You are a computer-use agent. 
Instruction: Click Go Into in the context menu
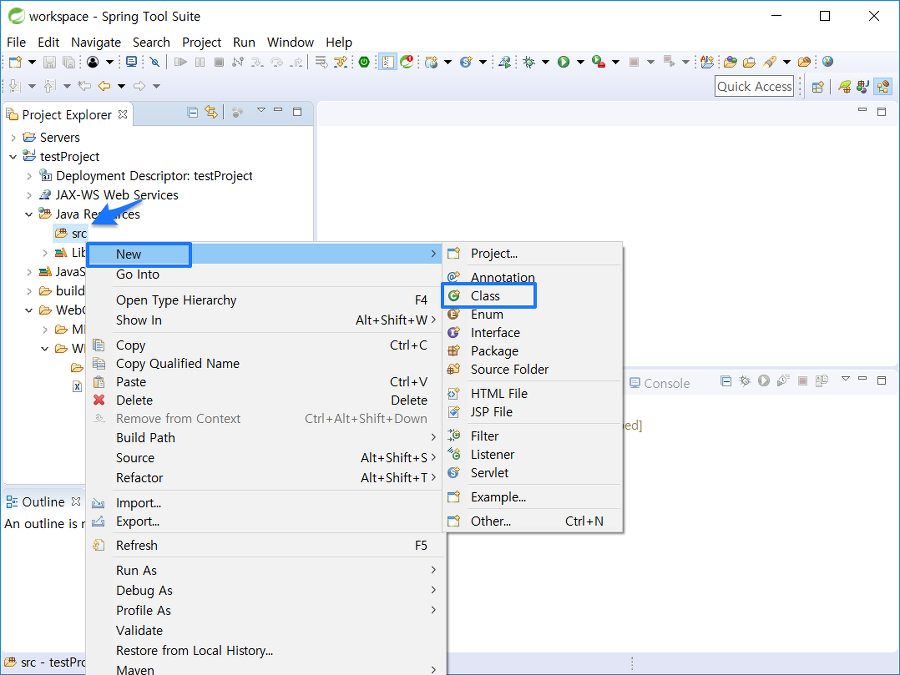[x=265, y=274]
